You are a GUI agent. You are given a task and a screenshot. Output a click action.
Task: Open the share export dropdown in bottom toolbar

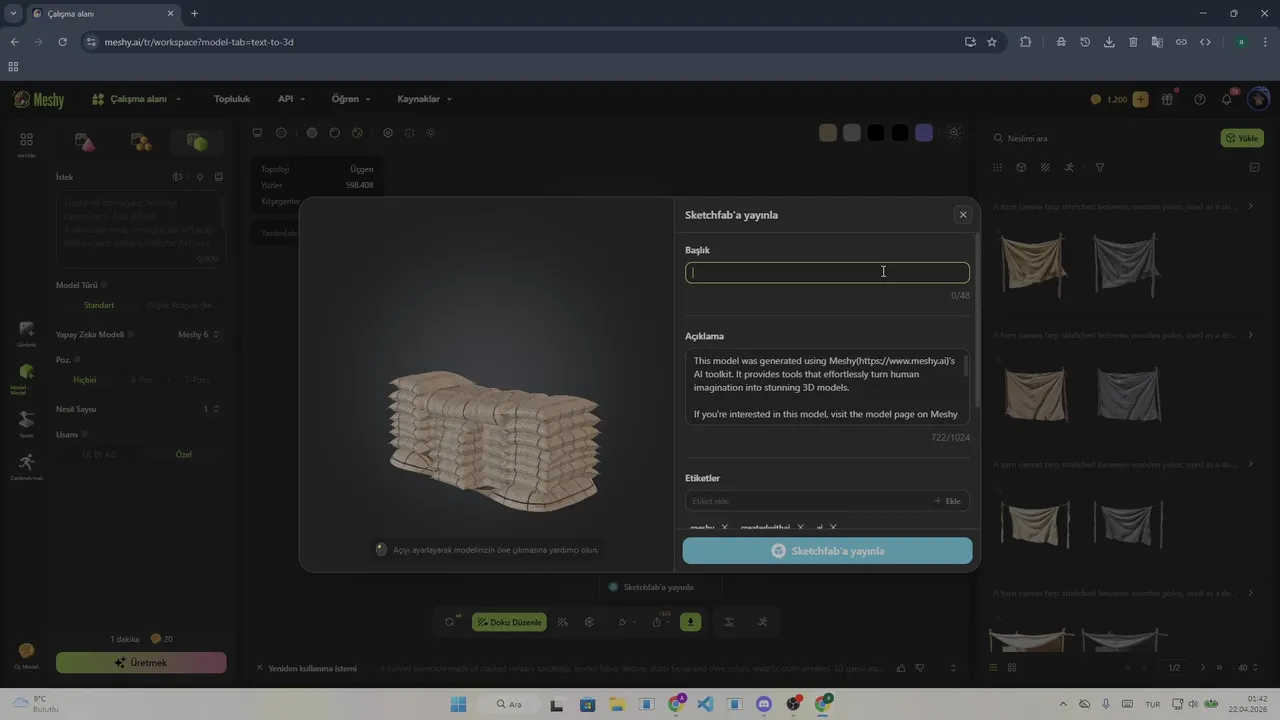[x=660, y=622]
